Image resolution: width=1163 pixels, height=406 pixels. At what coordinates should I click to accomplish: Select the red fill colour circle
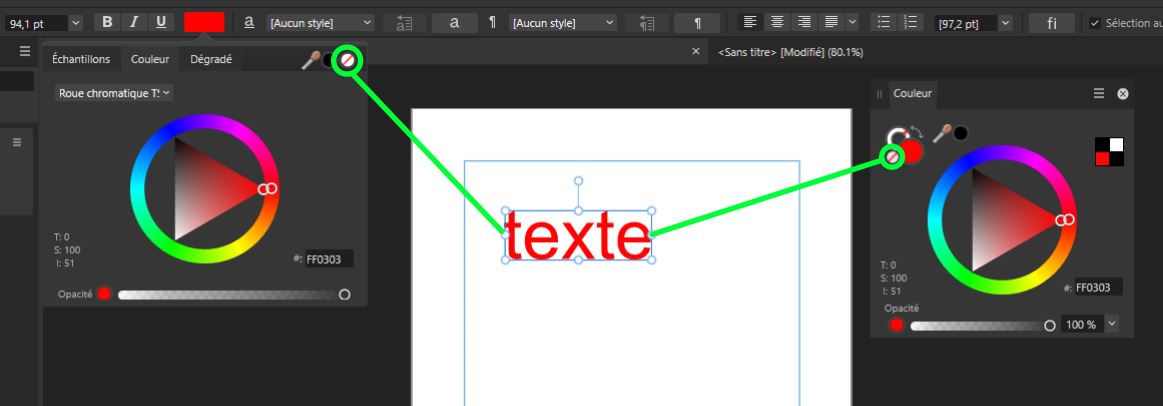click(x=912, y=151)
